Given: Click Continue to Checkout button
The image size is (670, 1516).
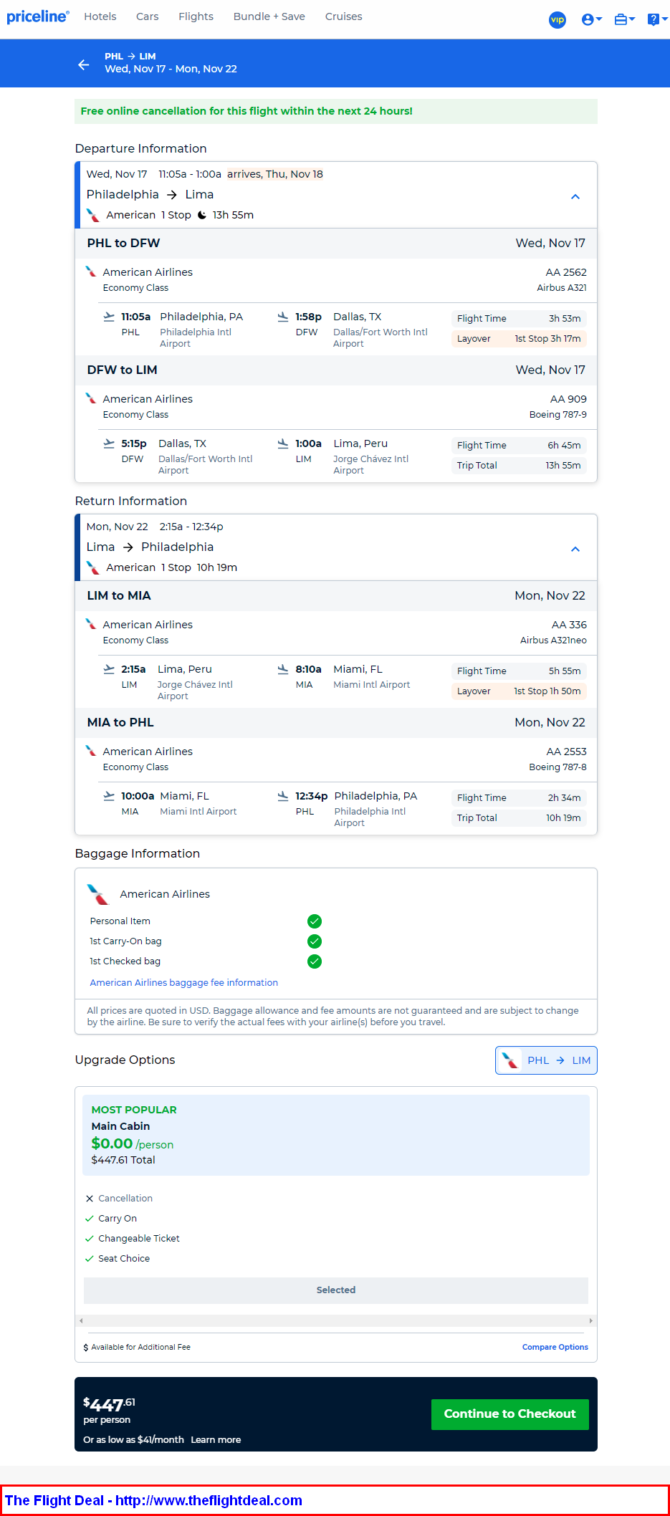Looking at the screenshot, I should point(510,1414).
